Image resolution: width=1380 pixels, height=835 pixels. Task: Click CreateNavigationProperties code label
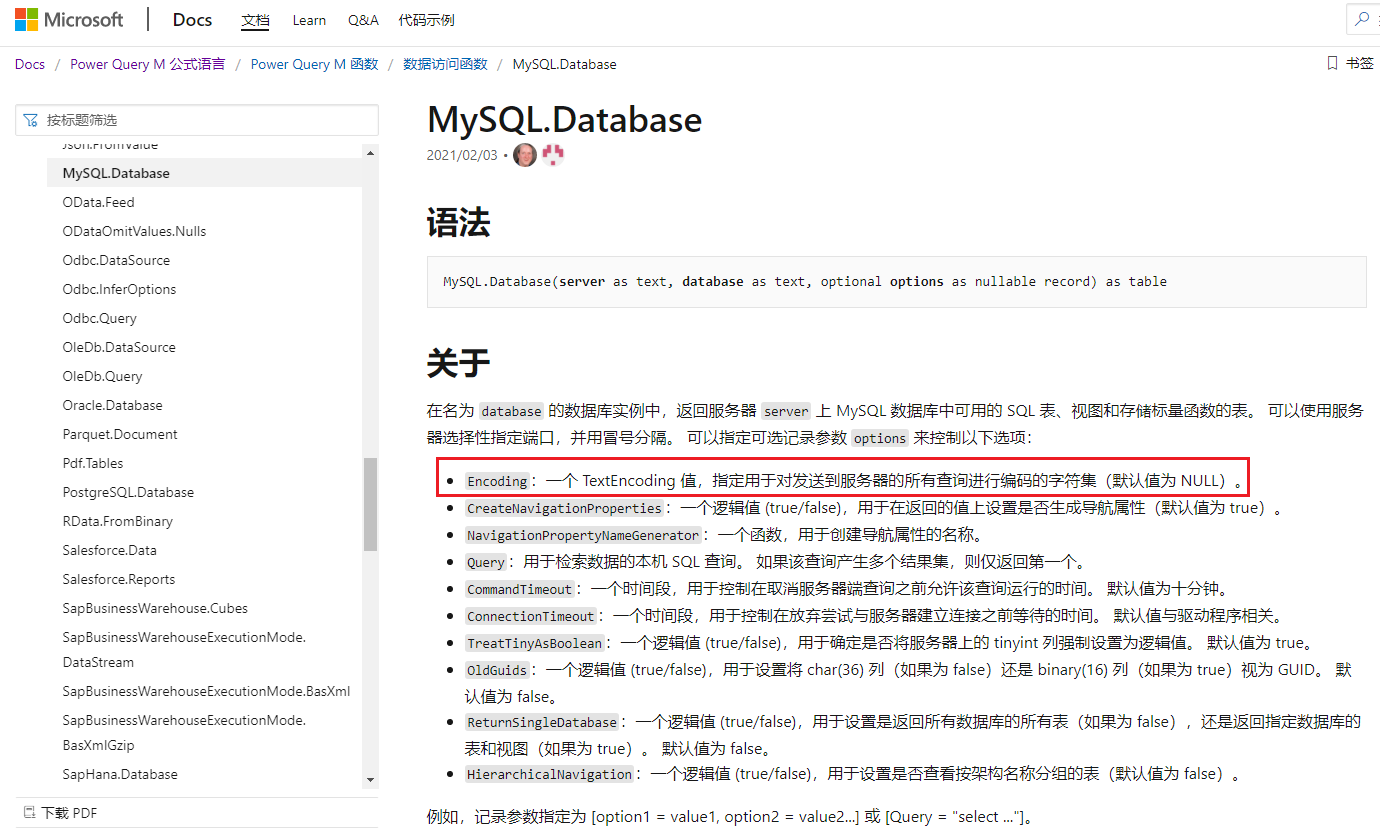[564, 508]
